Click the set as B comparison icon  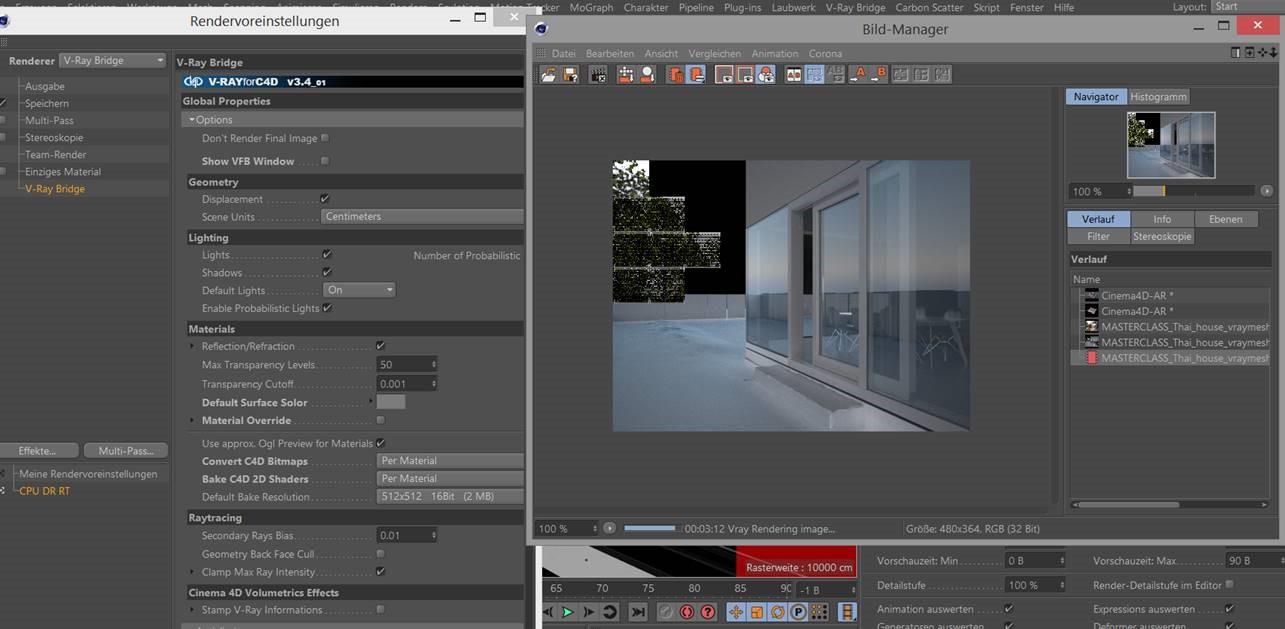(878, 75)
